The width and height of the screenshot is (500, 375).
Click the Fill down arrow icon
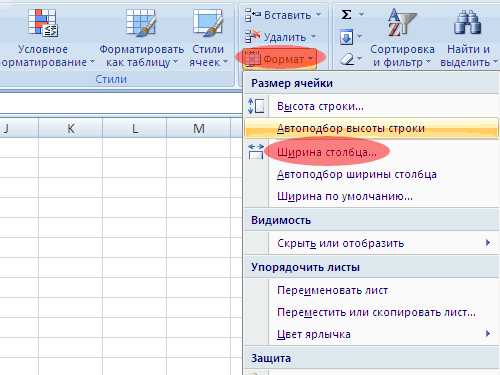pos(346,37)
